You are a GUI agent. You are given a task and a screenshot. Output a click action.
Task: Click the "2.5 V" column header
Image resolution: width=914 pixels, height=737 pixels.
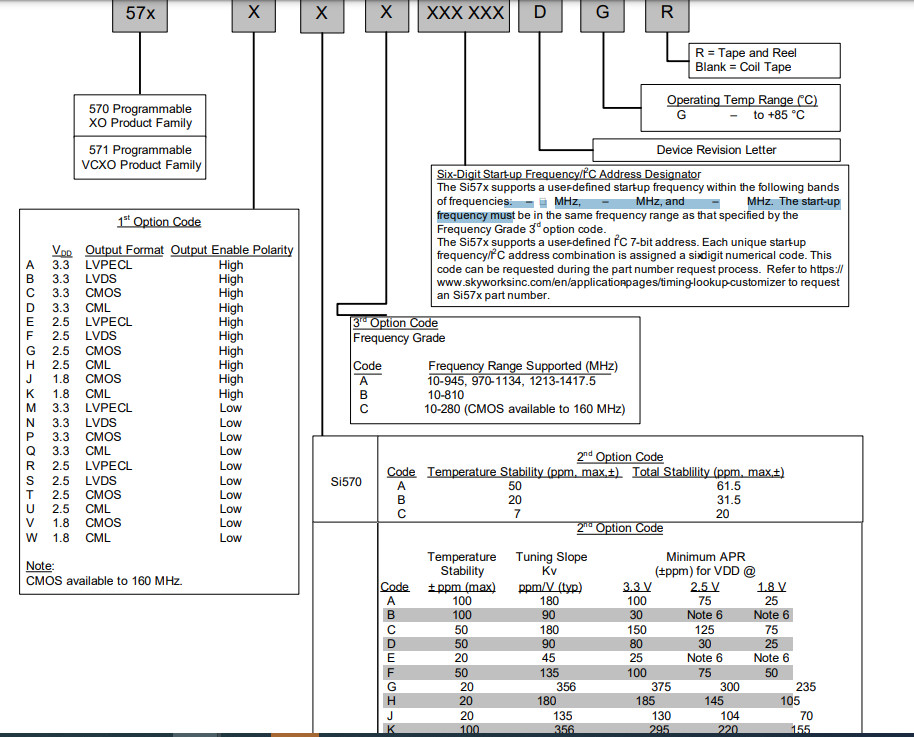[704, 587]
